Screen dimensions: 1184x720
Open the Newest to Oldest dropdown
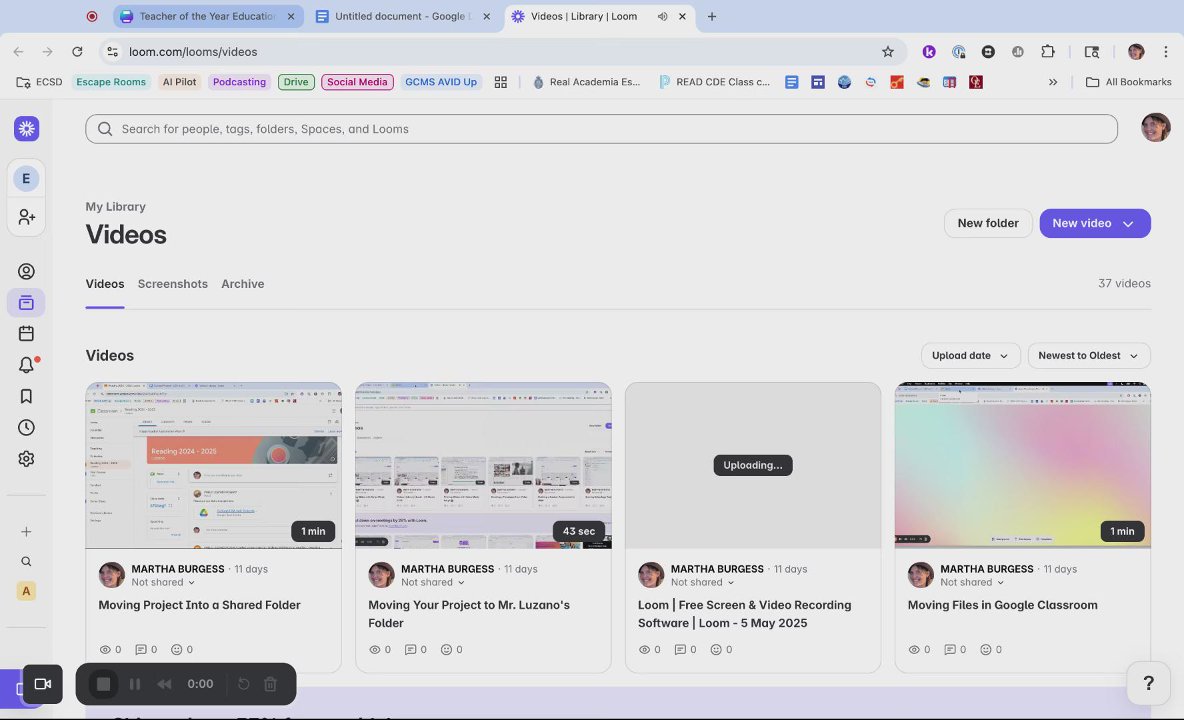(x=1088, y=355)
